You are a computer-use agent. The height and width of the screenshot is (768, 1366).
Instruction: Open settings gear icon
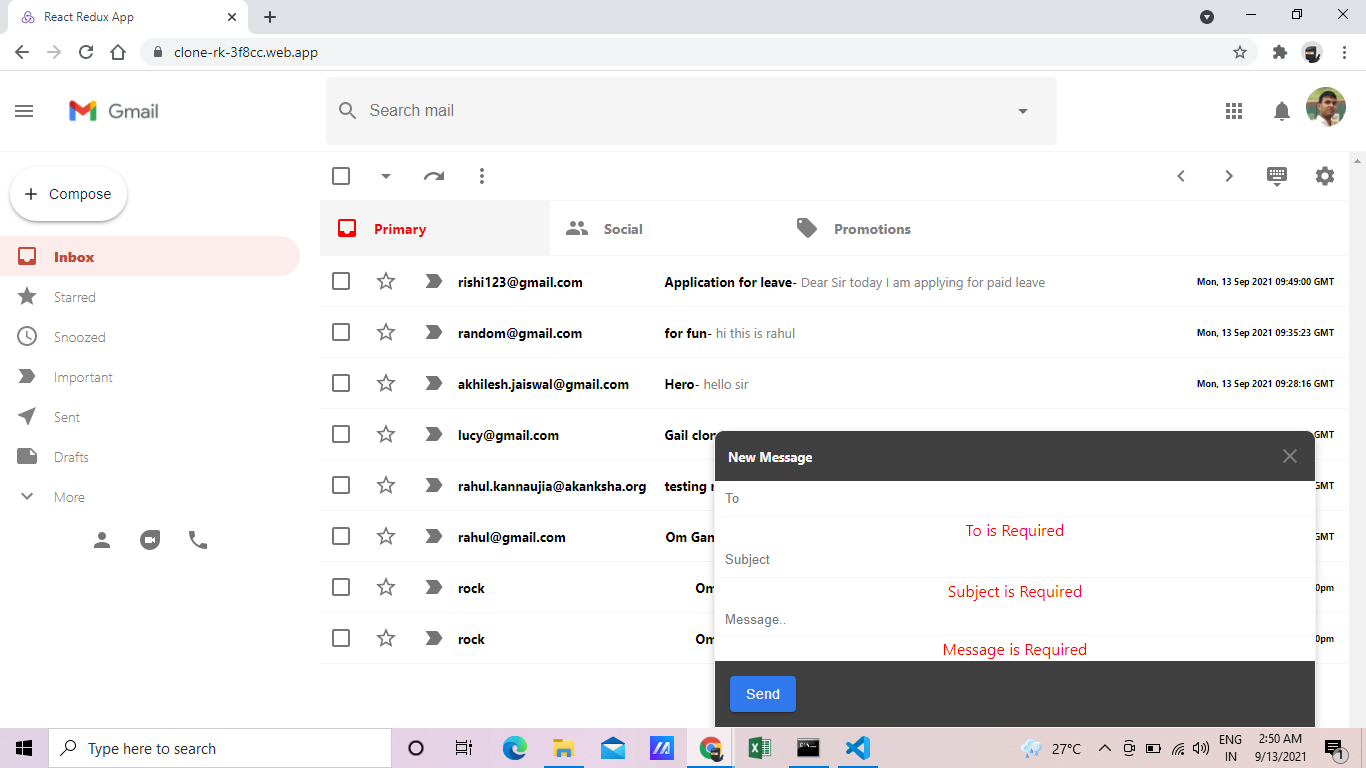coord(1325,176)
